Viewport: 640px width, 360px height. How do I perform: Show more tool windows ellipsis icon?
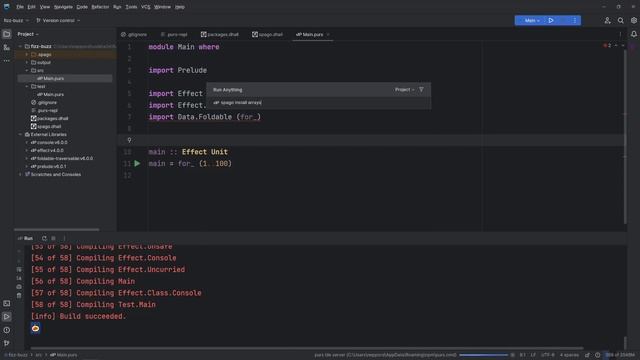(x=7, y=61)
